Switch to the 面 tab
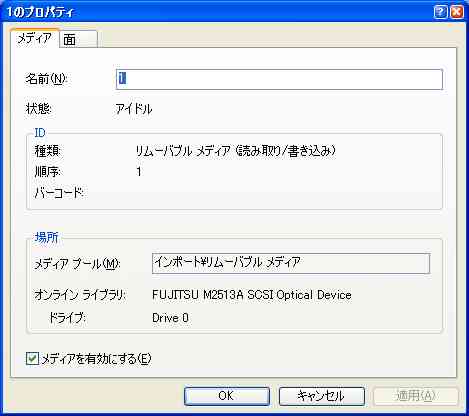Viewport: 469px width, 416px height. 79,39
